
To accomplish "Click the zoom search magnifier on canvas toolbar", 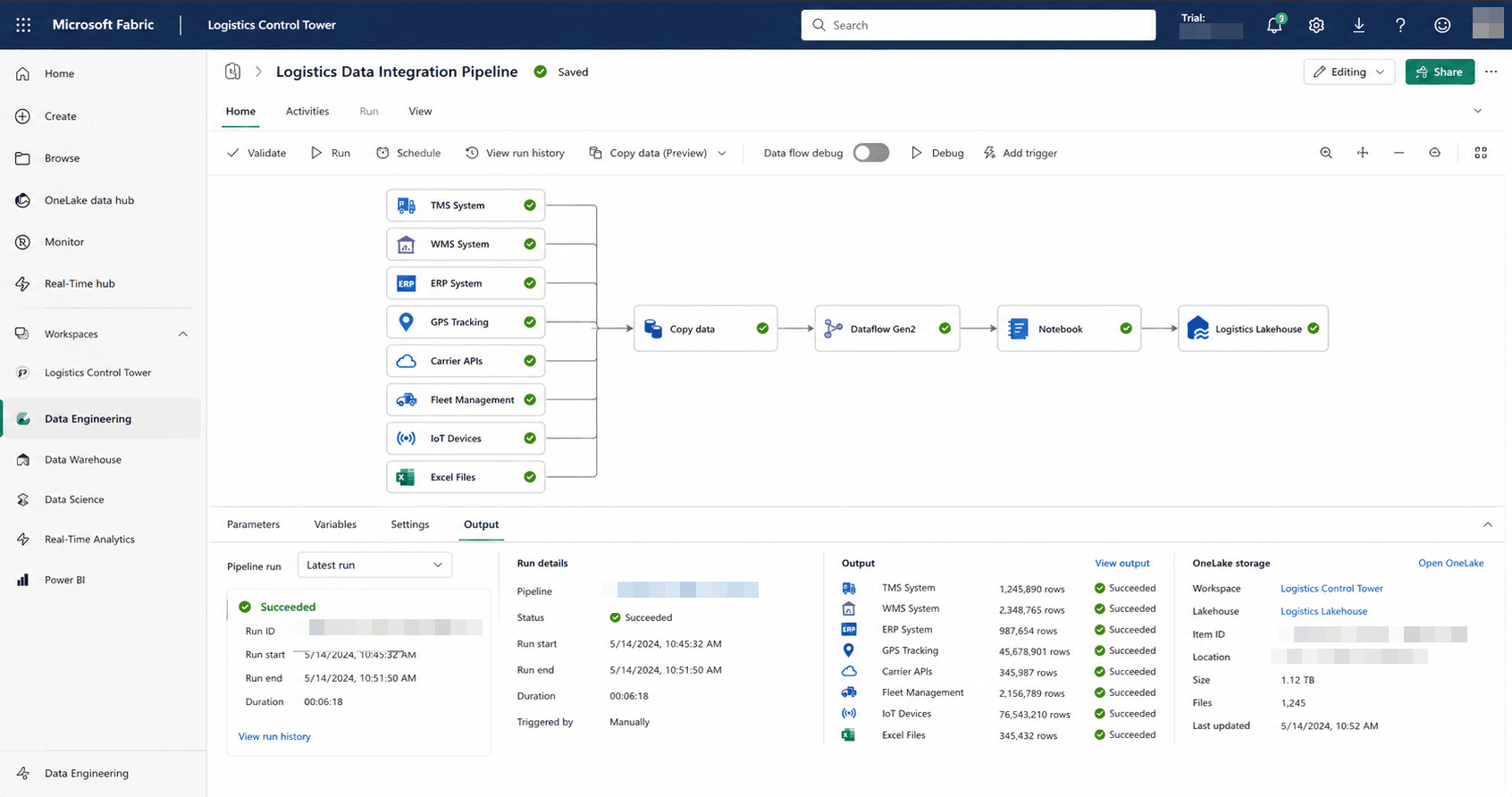I will point(1326,153).
